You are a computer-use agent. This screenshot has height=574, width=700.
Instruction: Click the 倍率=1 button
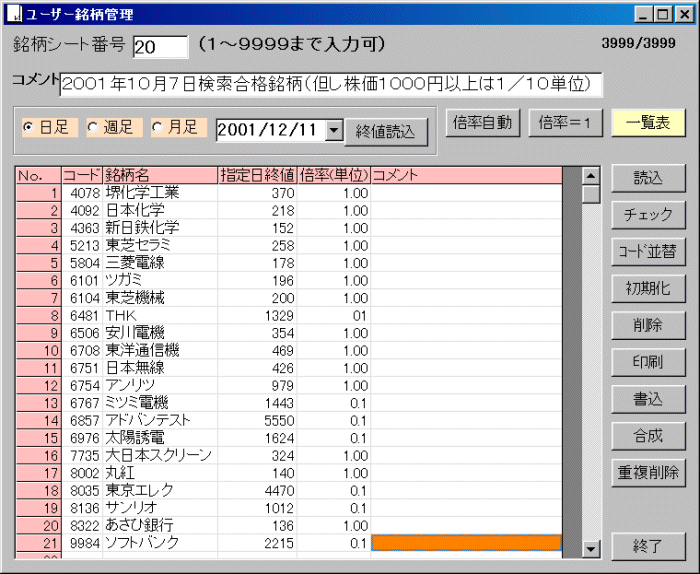(565, 123)
